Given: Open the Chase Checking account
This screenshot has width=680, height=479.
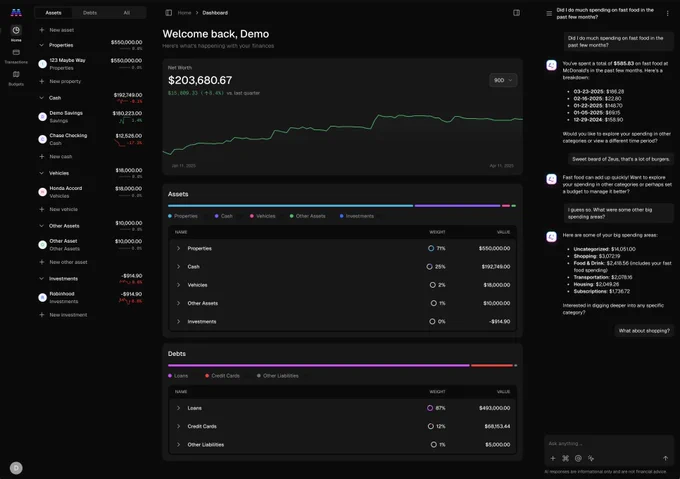Looking at the screenshot, I should [90, 139].
